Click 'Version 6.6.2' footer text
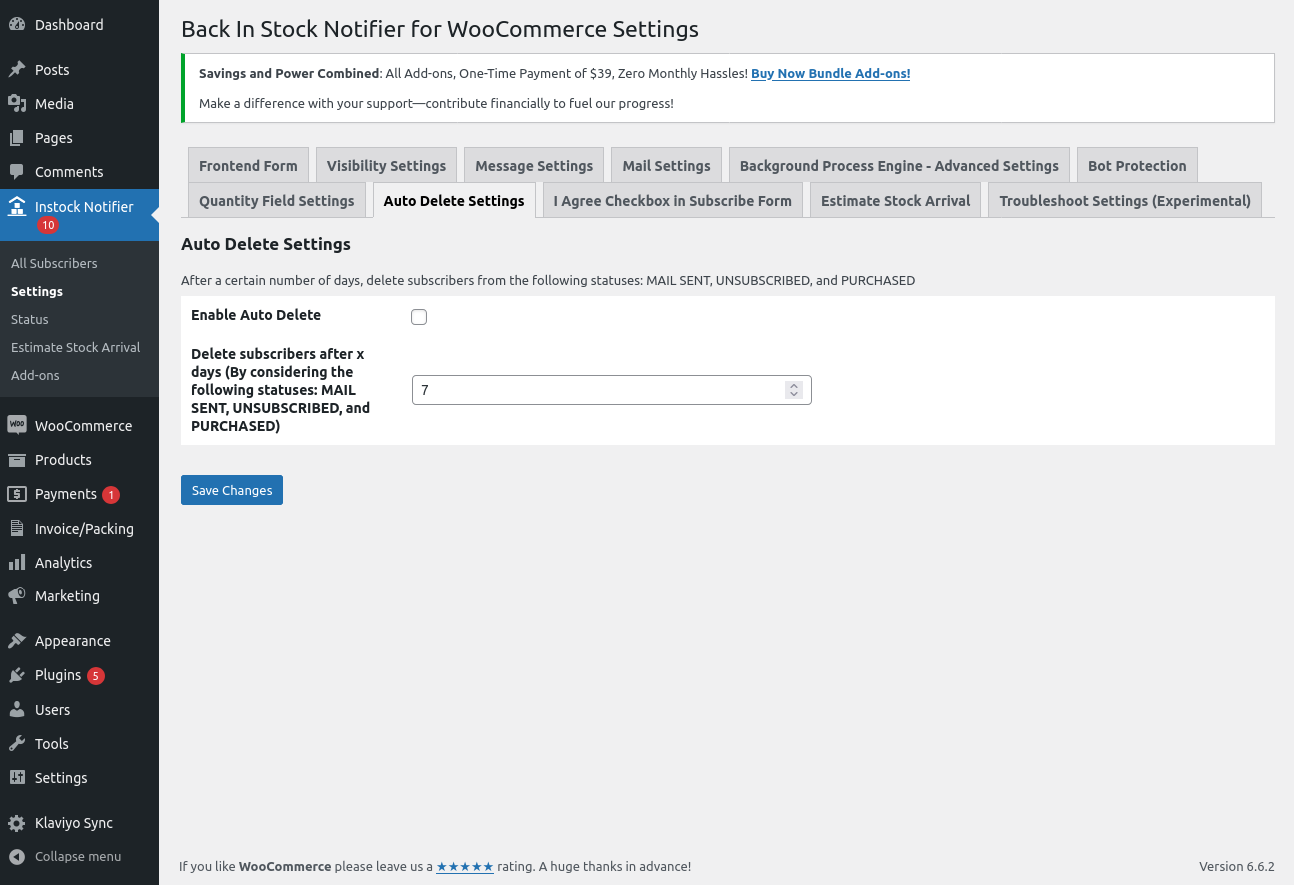Screen dimensions: 1294x885 [x=1237, y=867]
